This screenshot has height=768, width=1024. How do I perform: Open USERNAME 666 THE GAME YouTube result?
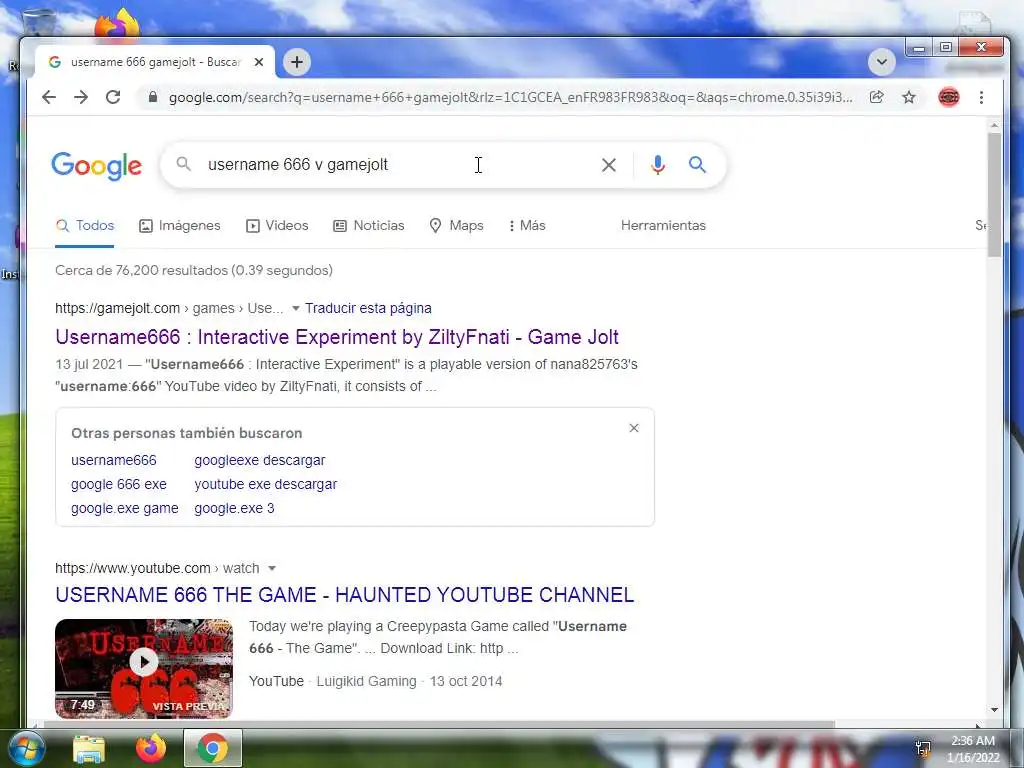344,595
